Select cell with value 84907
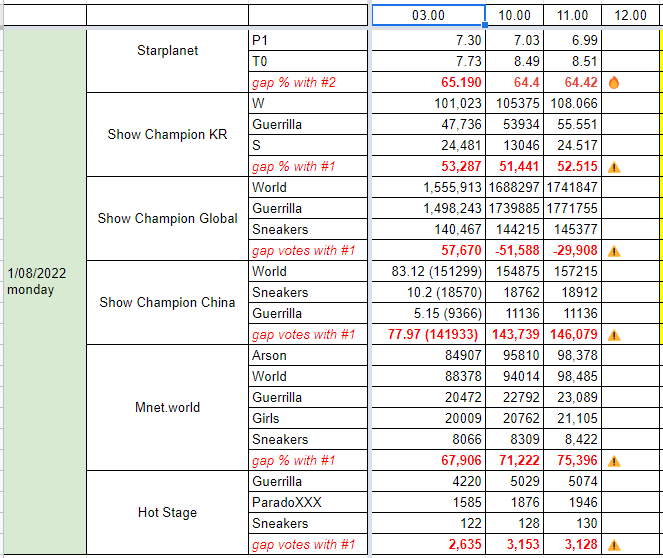The width and height of the screenshot is (663, 558). point(428,355)
